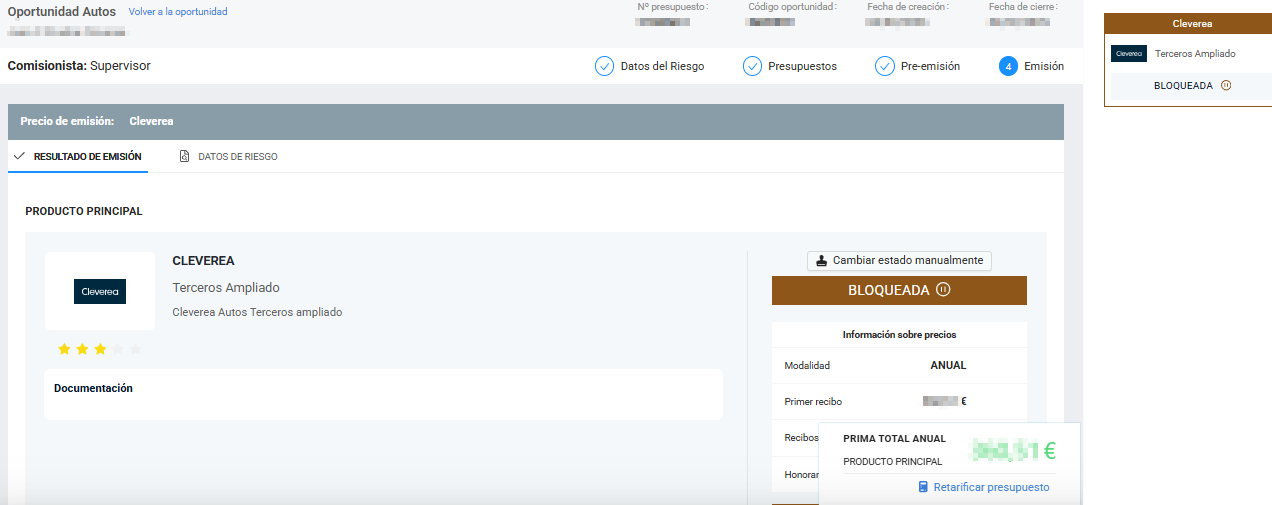Click the pause icon in the side card

tap(1226, 86)
